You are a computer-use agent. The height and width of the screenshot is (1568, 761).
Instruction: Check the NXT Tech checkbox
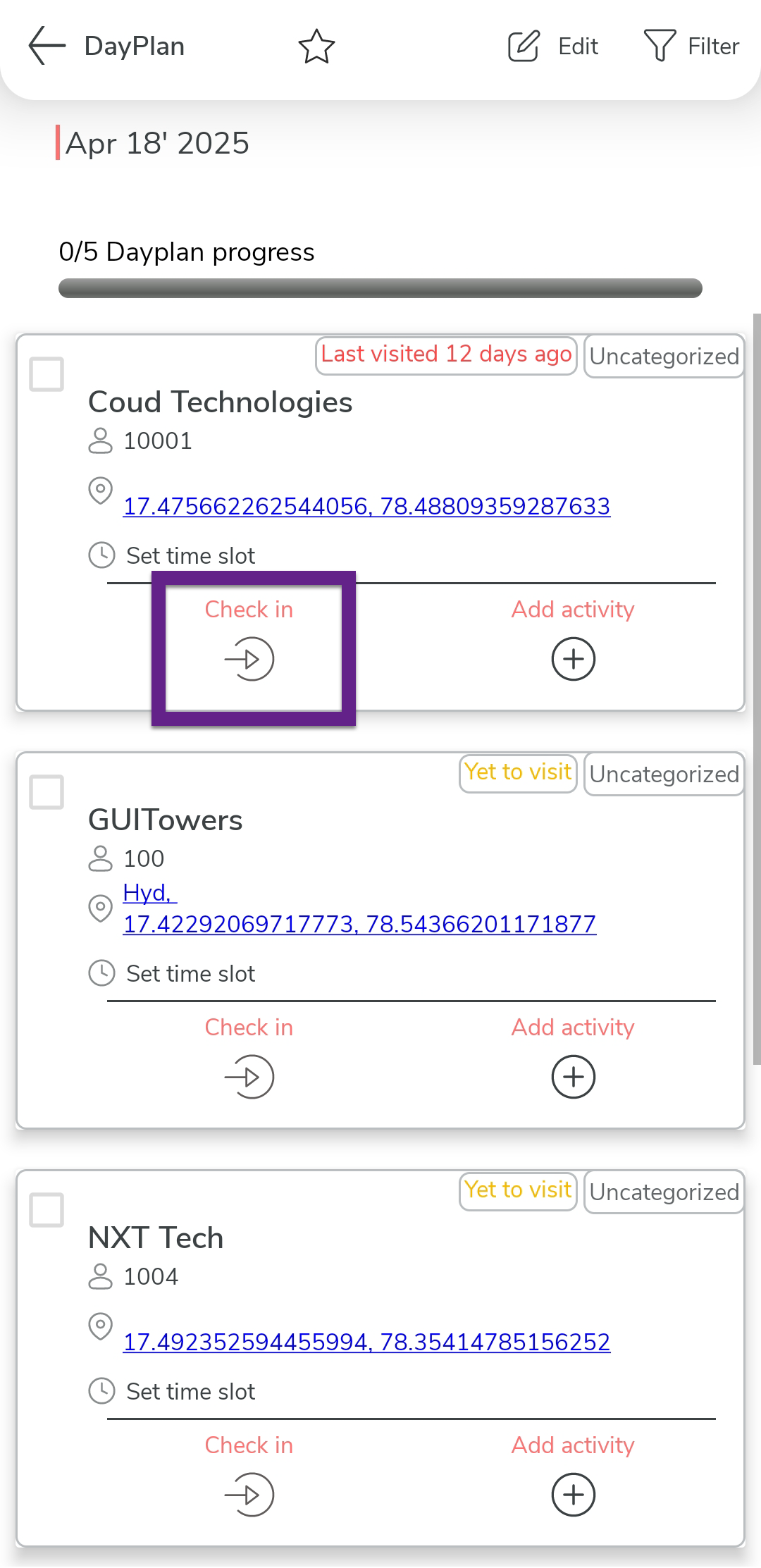[x=47, y=1210]
